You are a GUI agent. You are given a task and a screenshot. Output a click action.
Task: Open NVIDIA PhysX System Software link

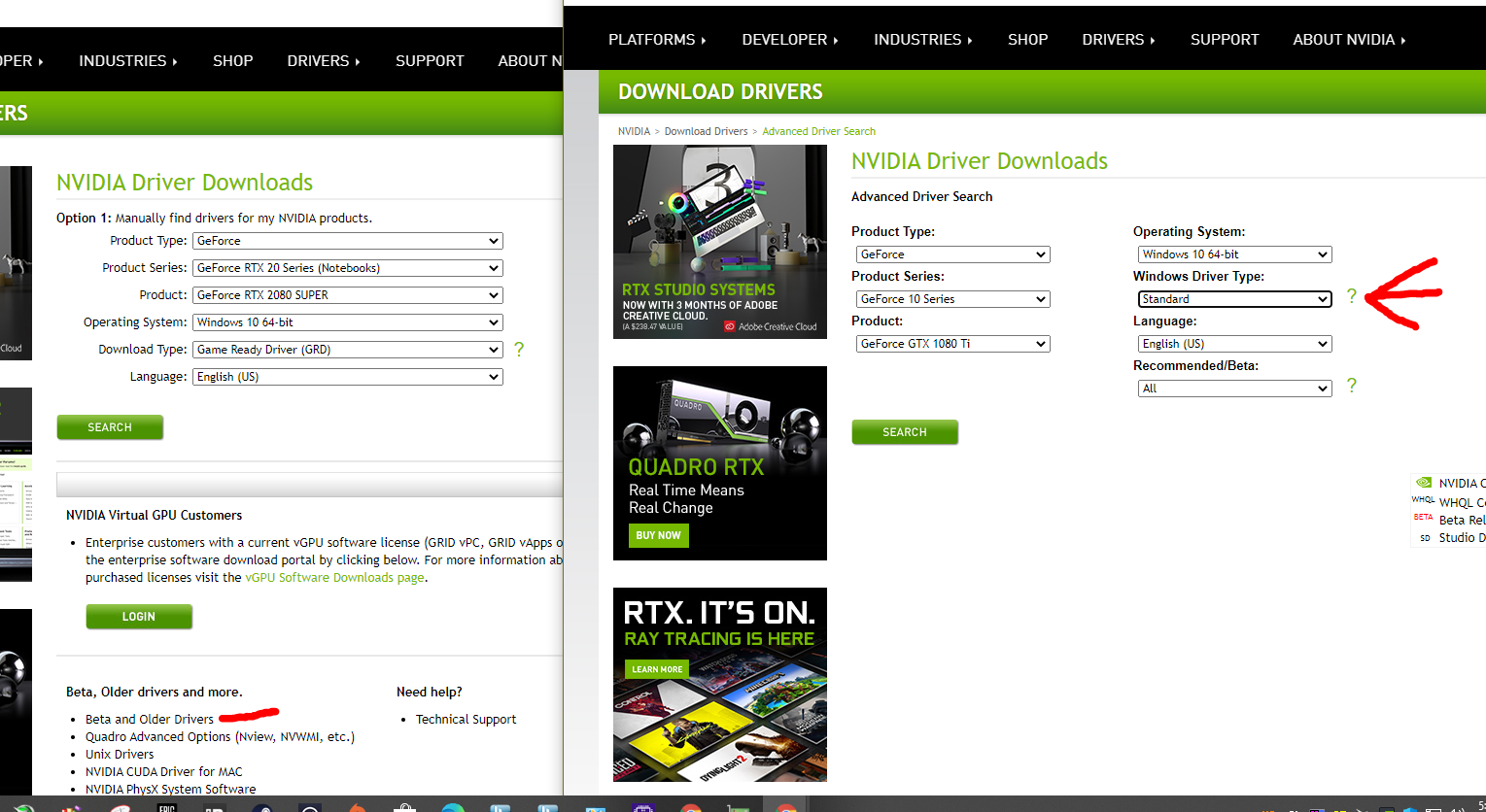click(x=171, y=790)
